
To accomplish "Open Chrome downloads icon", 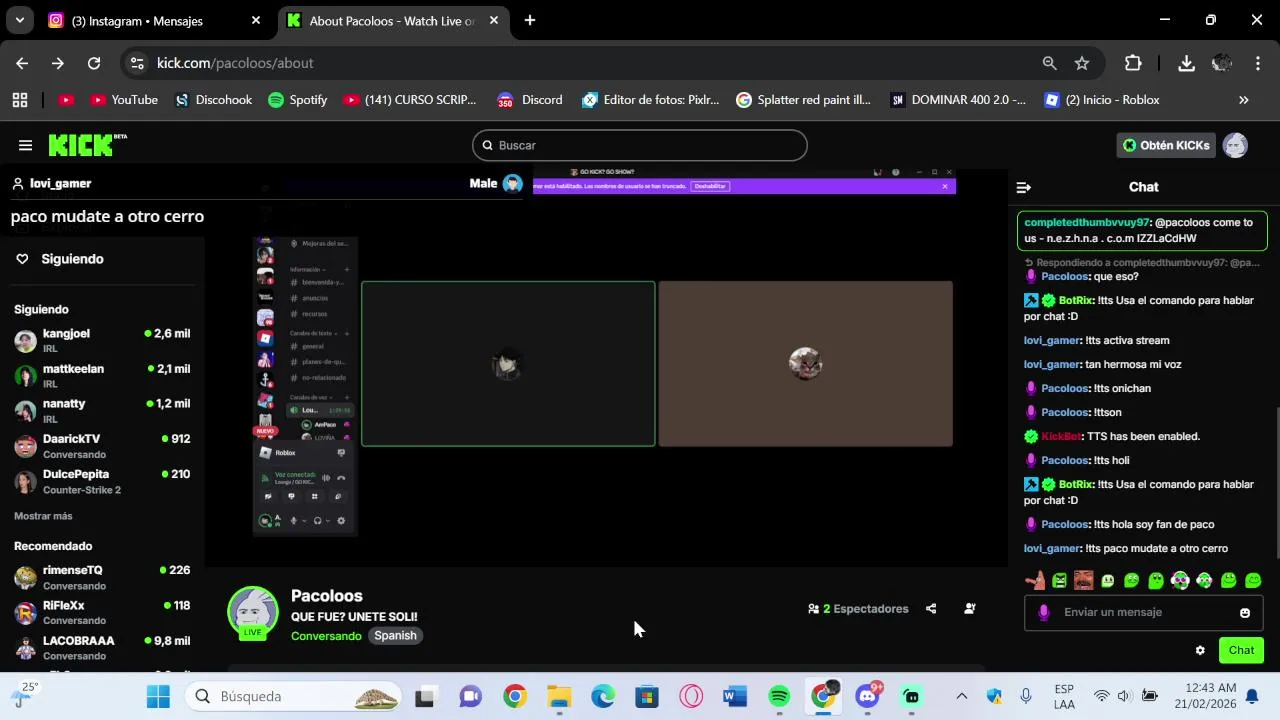I will click(x=1186, y=63).
